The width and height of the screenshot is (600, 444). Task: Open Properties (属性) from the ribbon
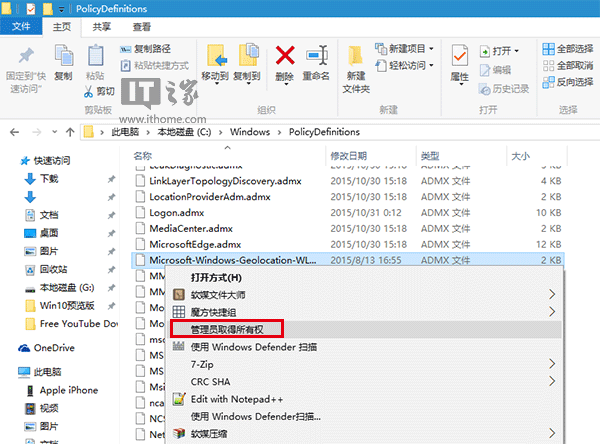tap(460, 60)
